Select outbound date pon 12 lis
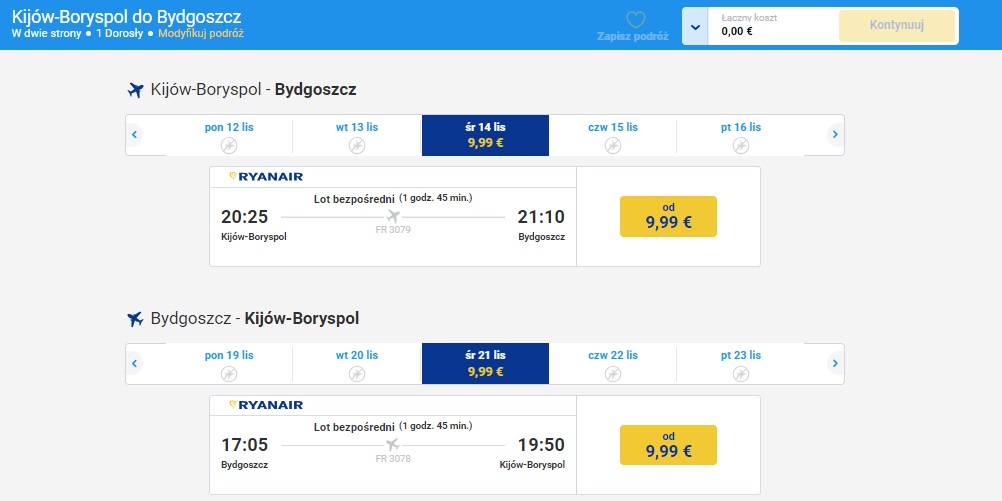 pos(229,135)
